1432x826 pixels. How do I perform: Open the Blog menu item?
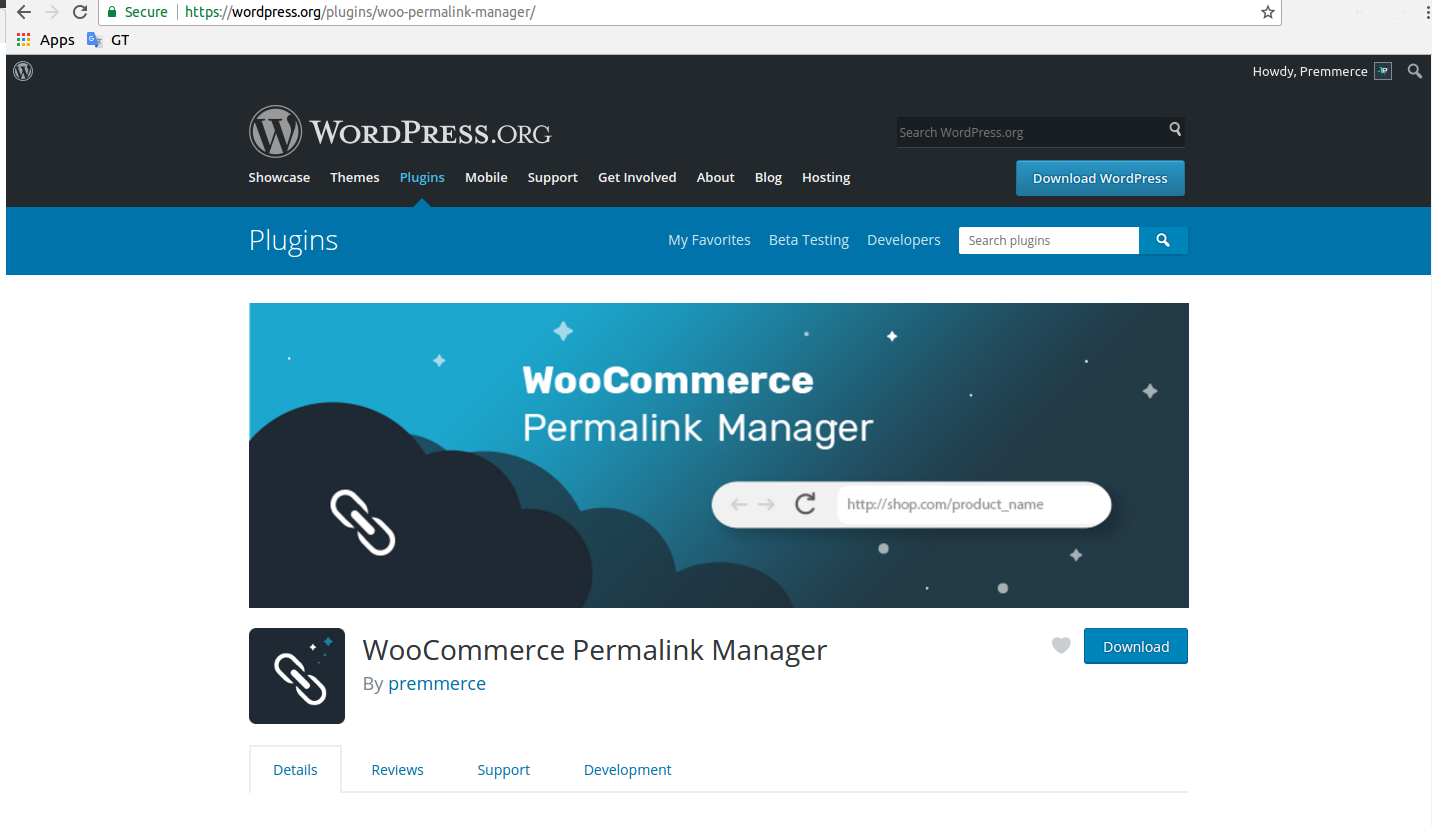(x=768, y=177)
